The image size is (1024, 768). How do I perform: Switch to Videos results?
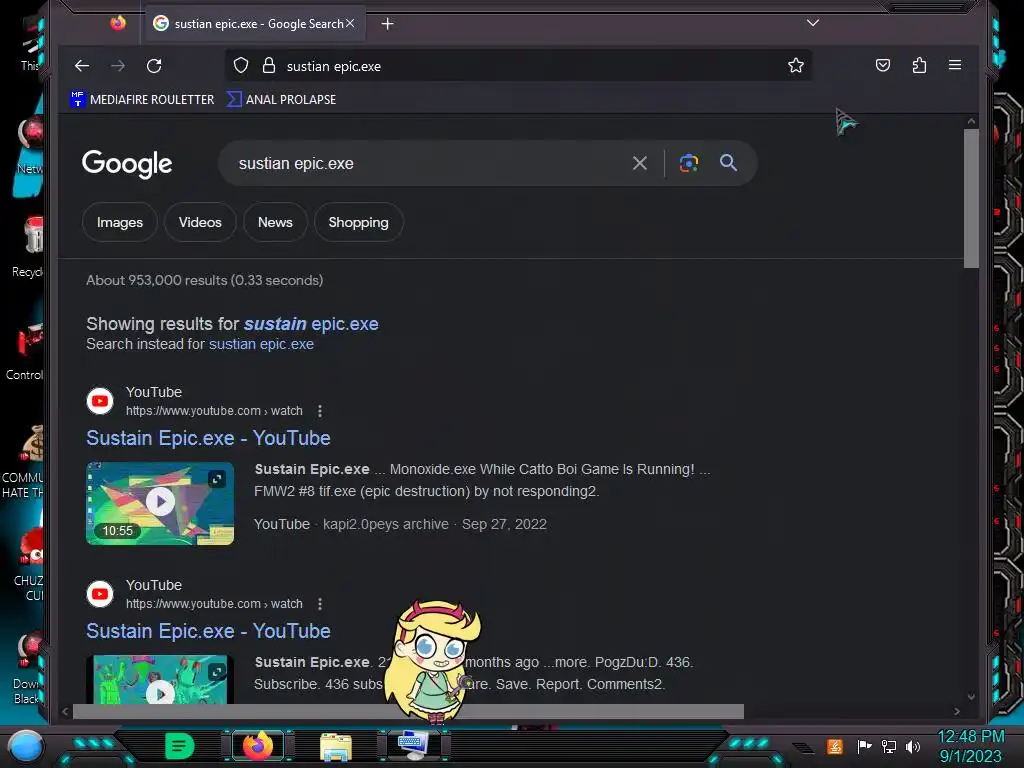[200, 222]
